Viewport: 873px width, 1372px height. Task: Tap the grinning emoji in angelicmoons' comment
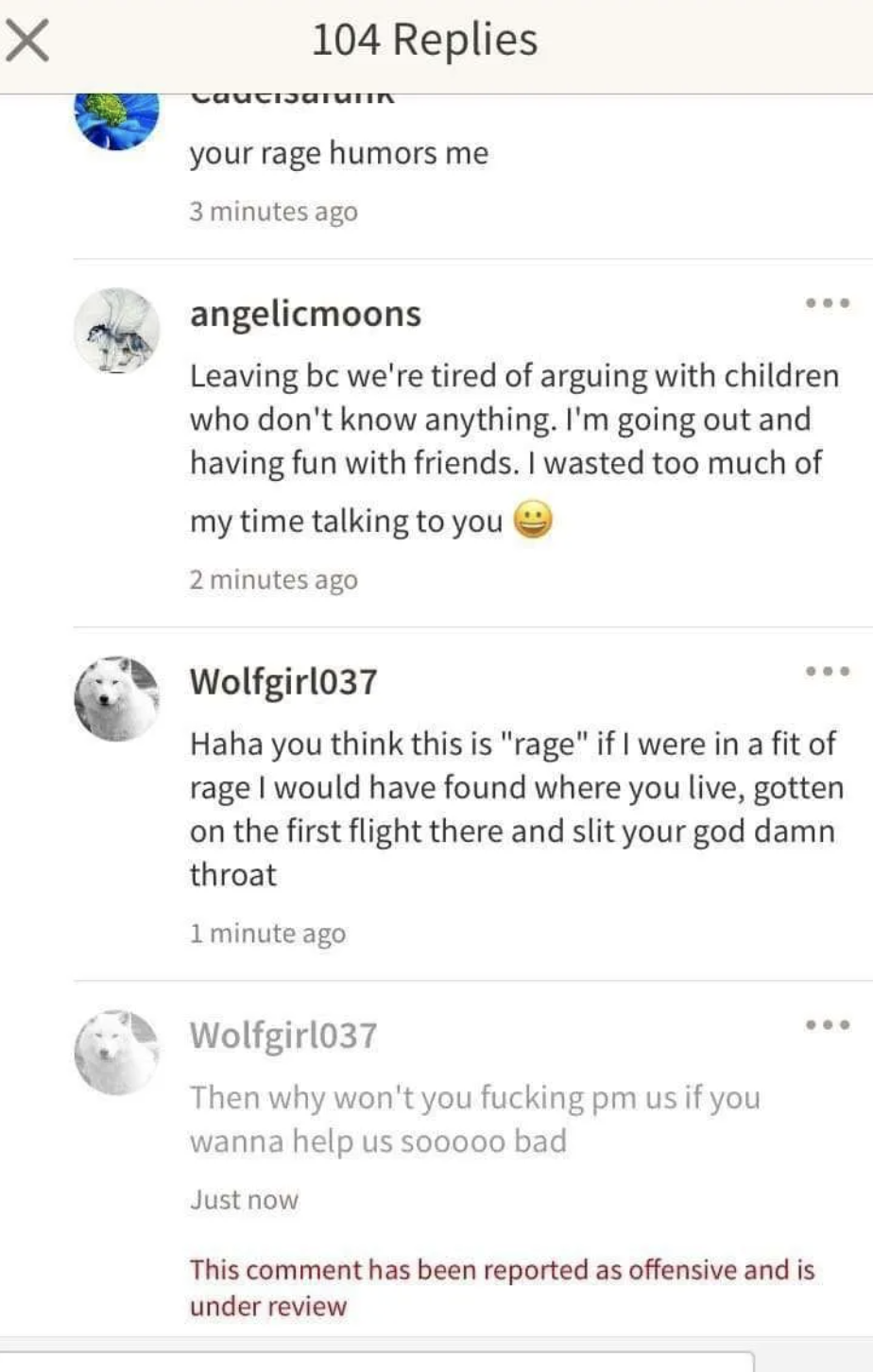point(533,522)
